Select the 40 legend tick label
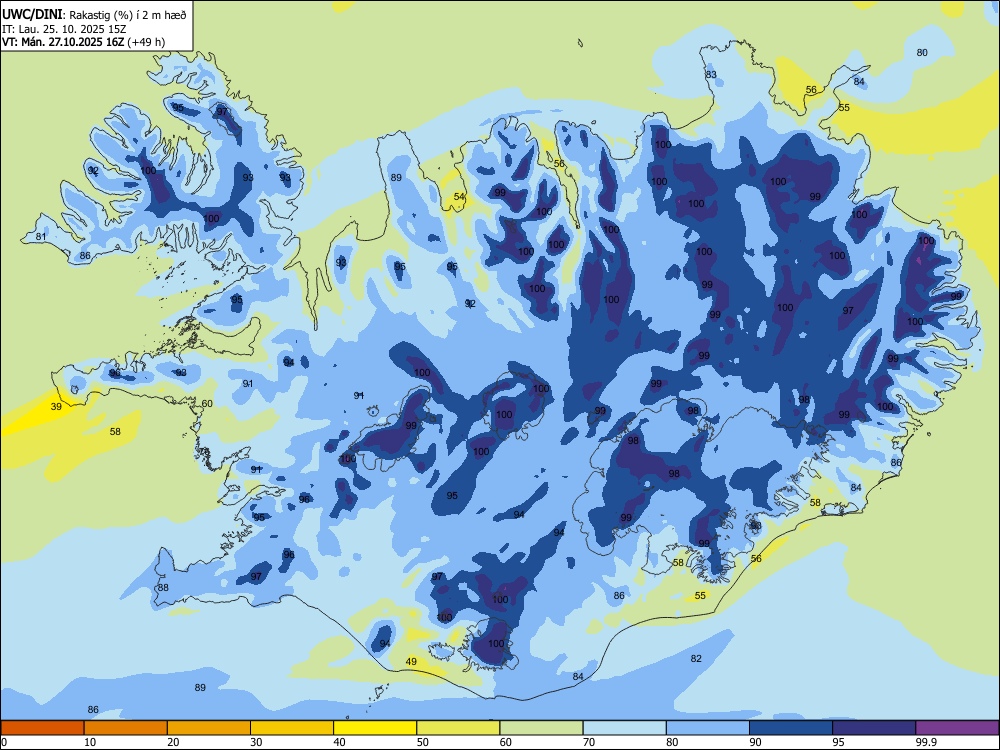The height and width of the screenshot is (750, 1000). [339, 742]
